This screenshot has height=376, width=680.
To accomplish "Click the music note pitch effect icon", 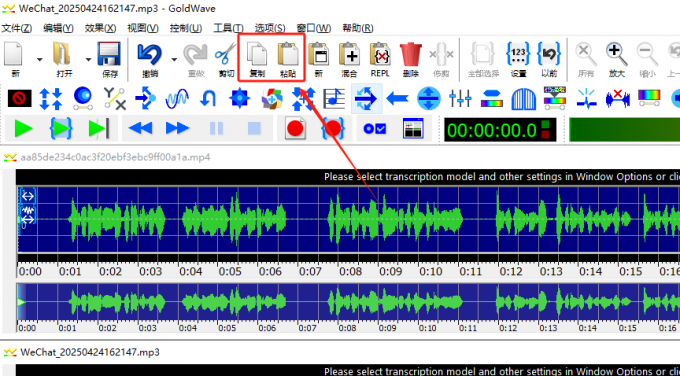I will point(334,98).
